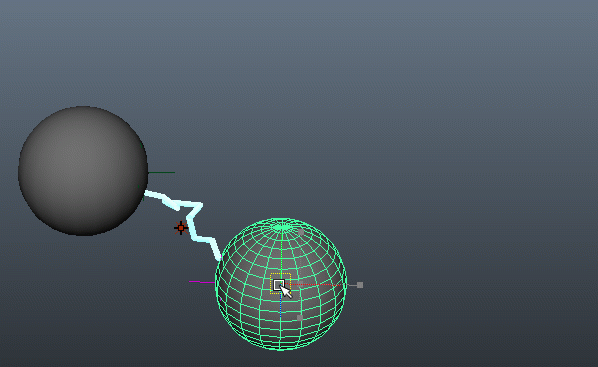Click upper gray square handle on wireframe sphere
This screenshot has width=598, height=367.
(x=301, y=232)
